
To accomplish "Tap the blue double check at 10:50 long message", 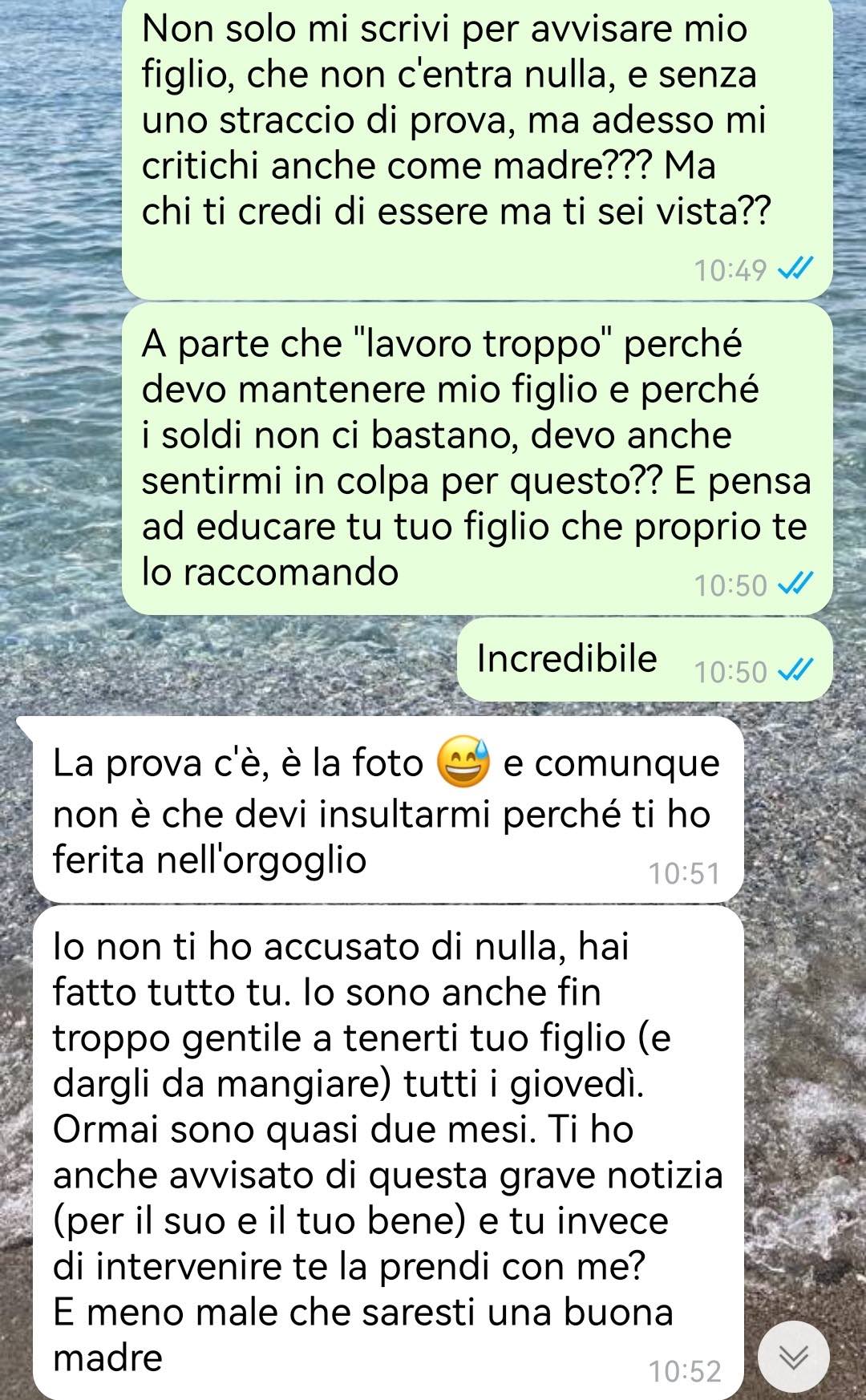I will pyautogui.click(x=796, y=585).
